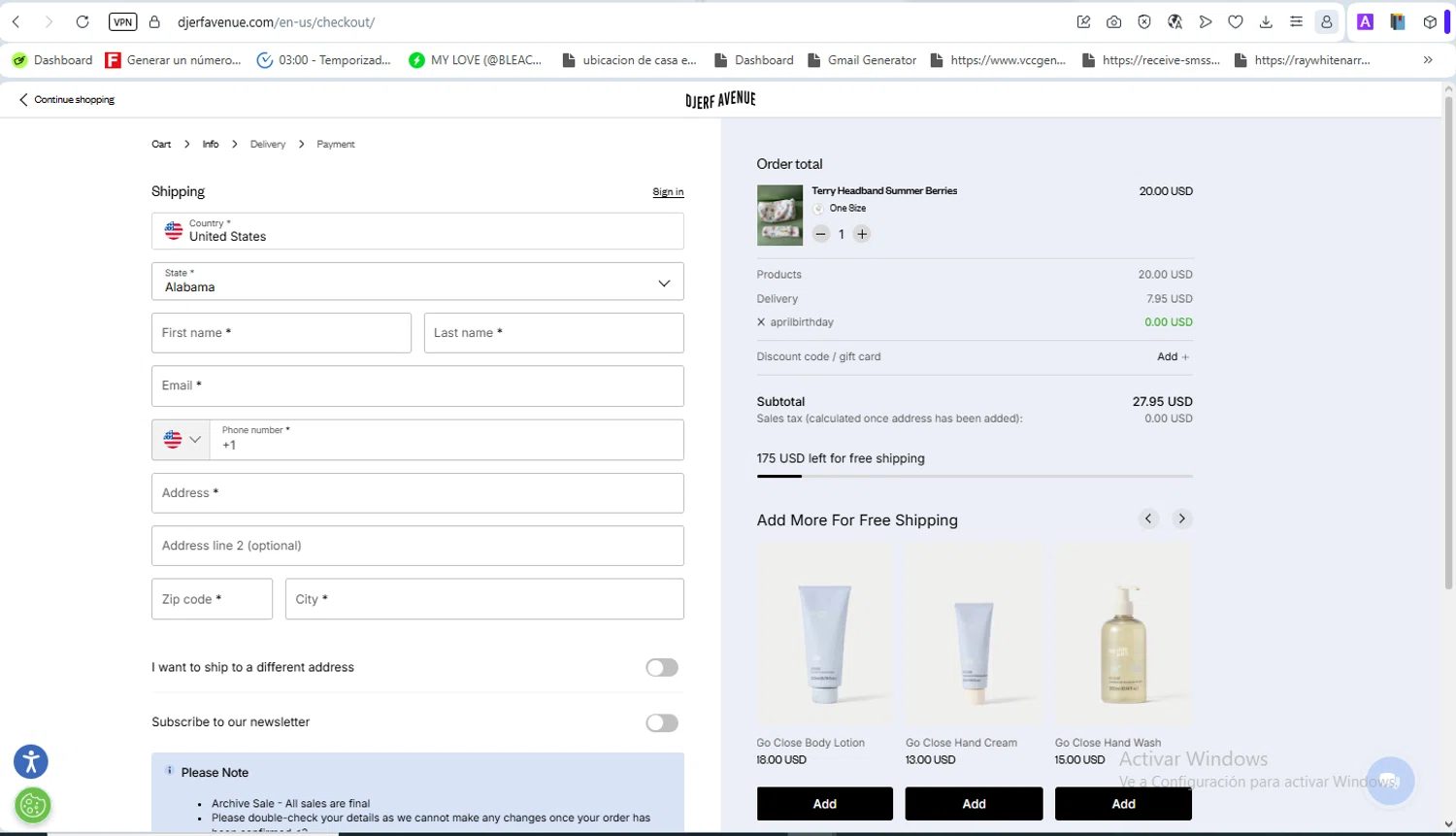Viewport: 1456px width, 836px height.
Task: Show previous free shipping suggestions
Action: [x=1148, y=518]
